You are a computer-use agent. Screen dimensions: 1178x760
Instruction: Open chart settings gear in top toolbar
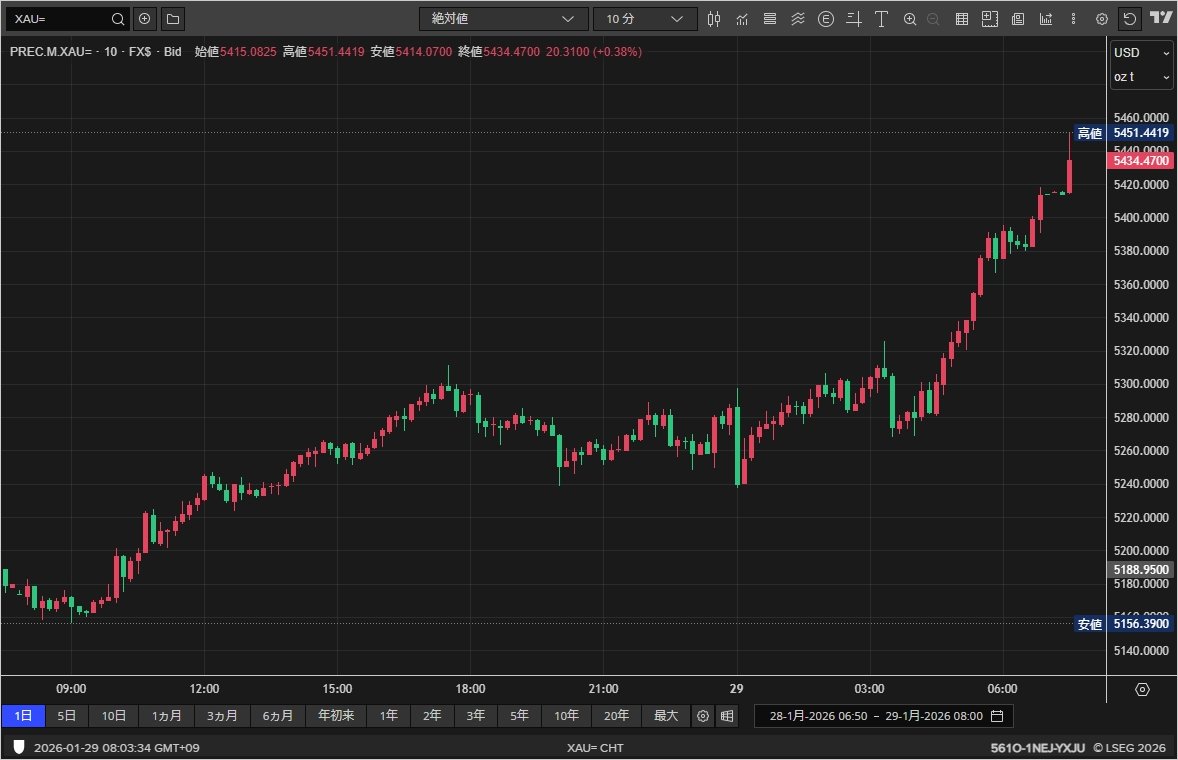tap(1101, 20)
